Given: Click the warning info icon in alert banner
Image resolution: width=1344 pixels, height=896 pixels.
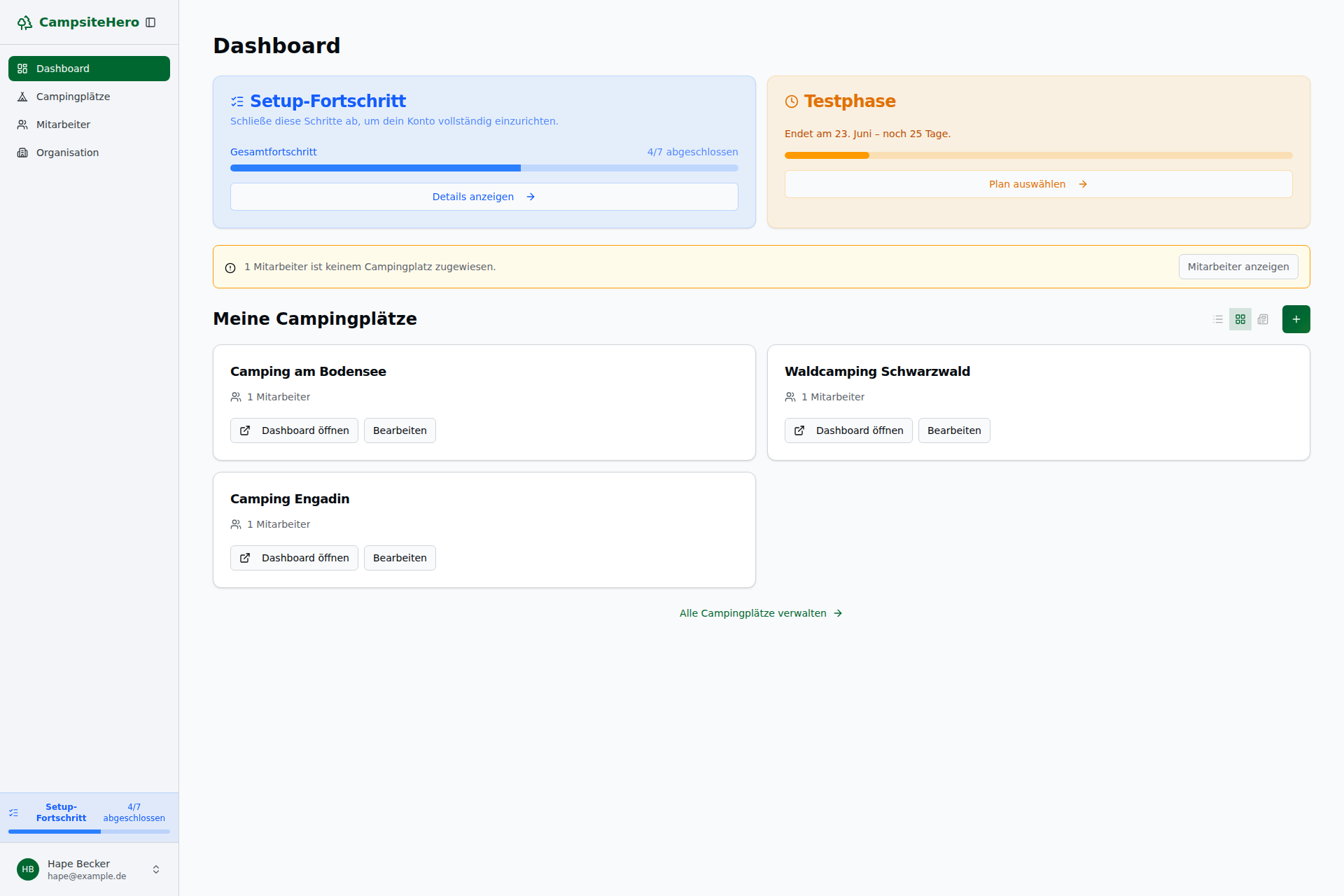Looking at the screenshot, I should coord(230,267).
